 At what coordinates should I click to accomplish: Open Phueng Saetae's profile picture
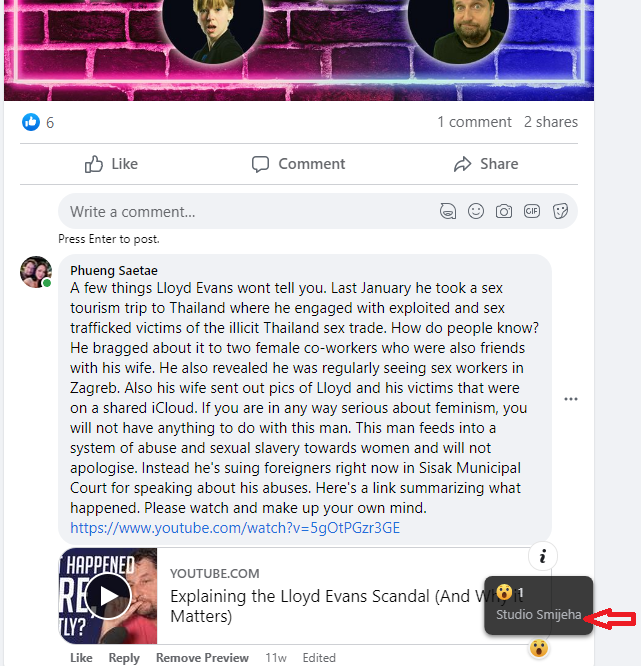(x=36, y=272)
